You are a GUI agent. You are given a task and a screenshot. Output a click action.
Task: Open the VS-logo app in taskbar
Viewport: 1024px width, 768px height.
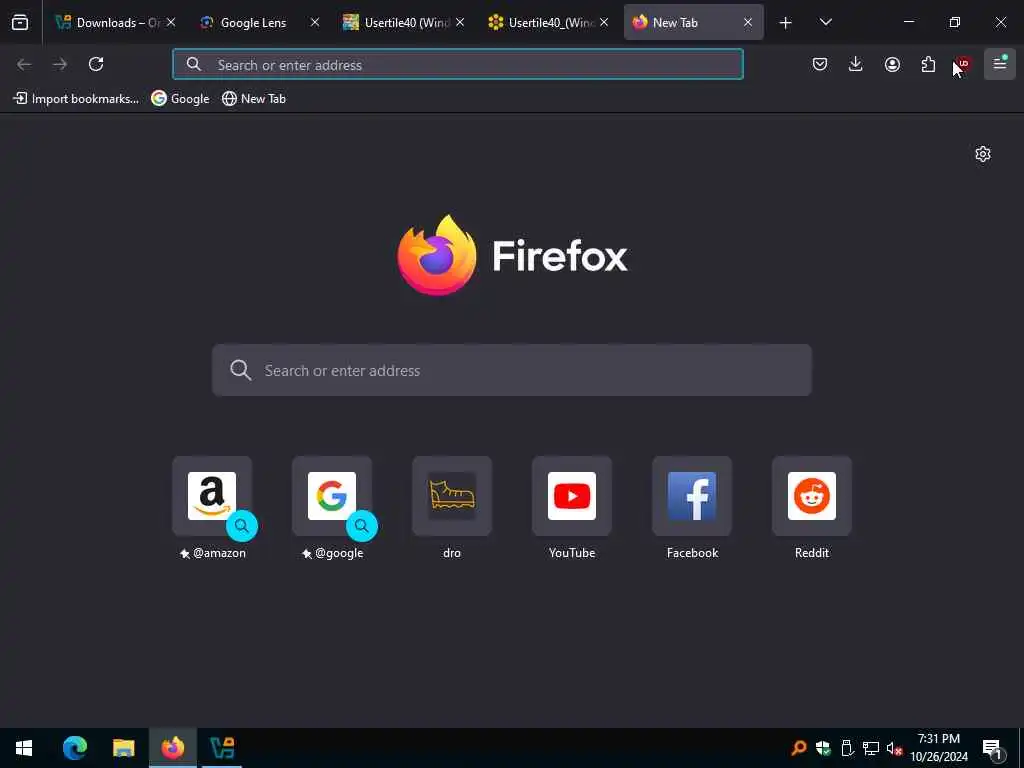point(222,748)
